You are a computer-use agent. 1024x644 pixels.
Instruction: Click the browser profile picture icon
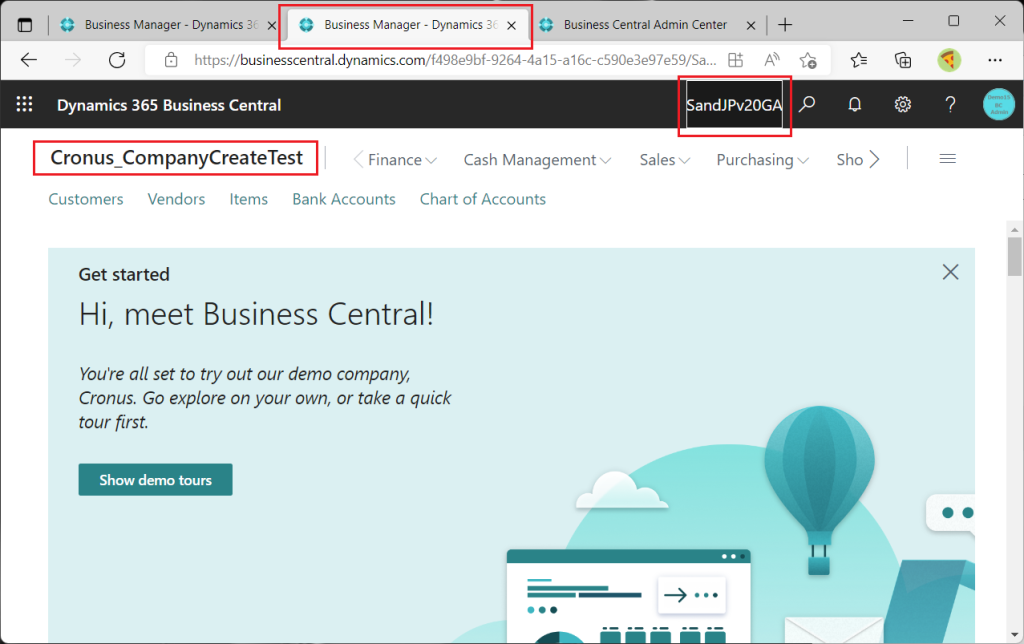coord(949,60)
